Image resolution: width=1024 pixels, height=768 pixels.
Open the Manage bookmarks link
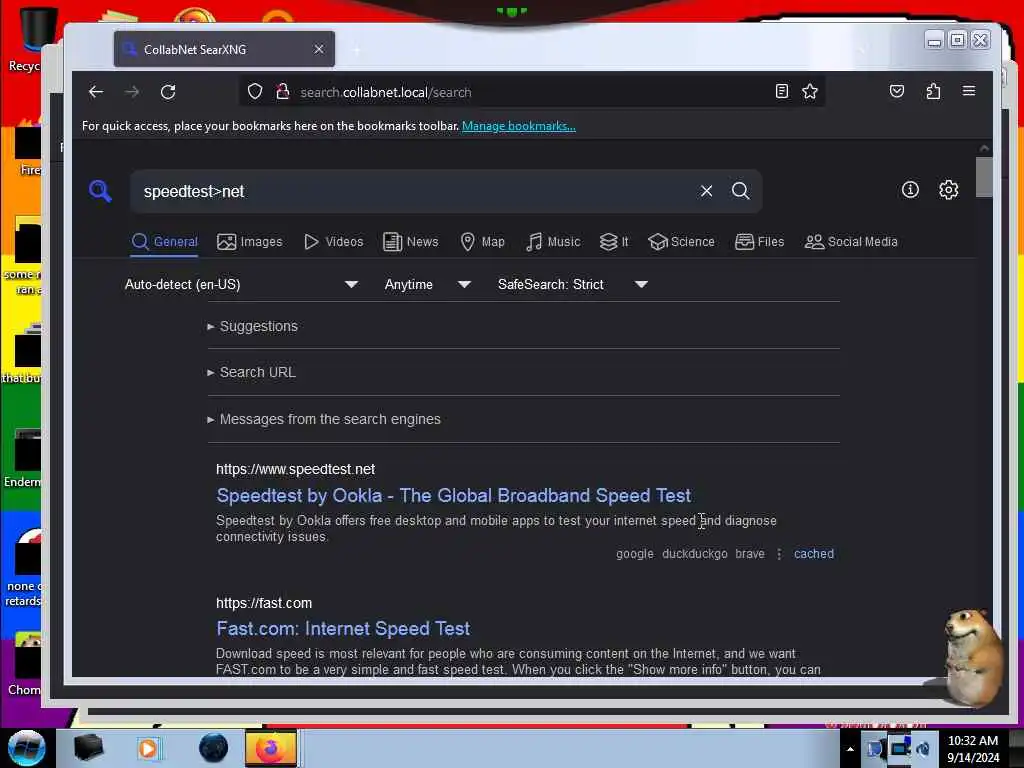(x=519, y=126)
